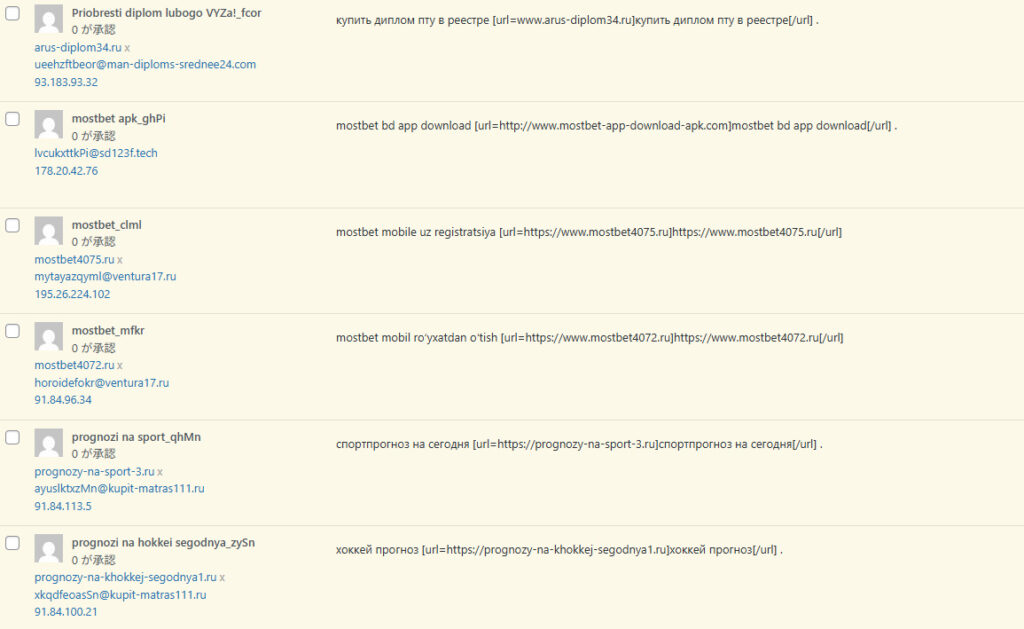
Task: Click avatar icon beside mostbet_clml
Action: tap(49, 231)
